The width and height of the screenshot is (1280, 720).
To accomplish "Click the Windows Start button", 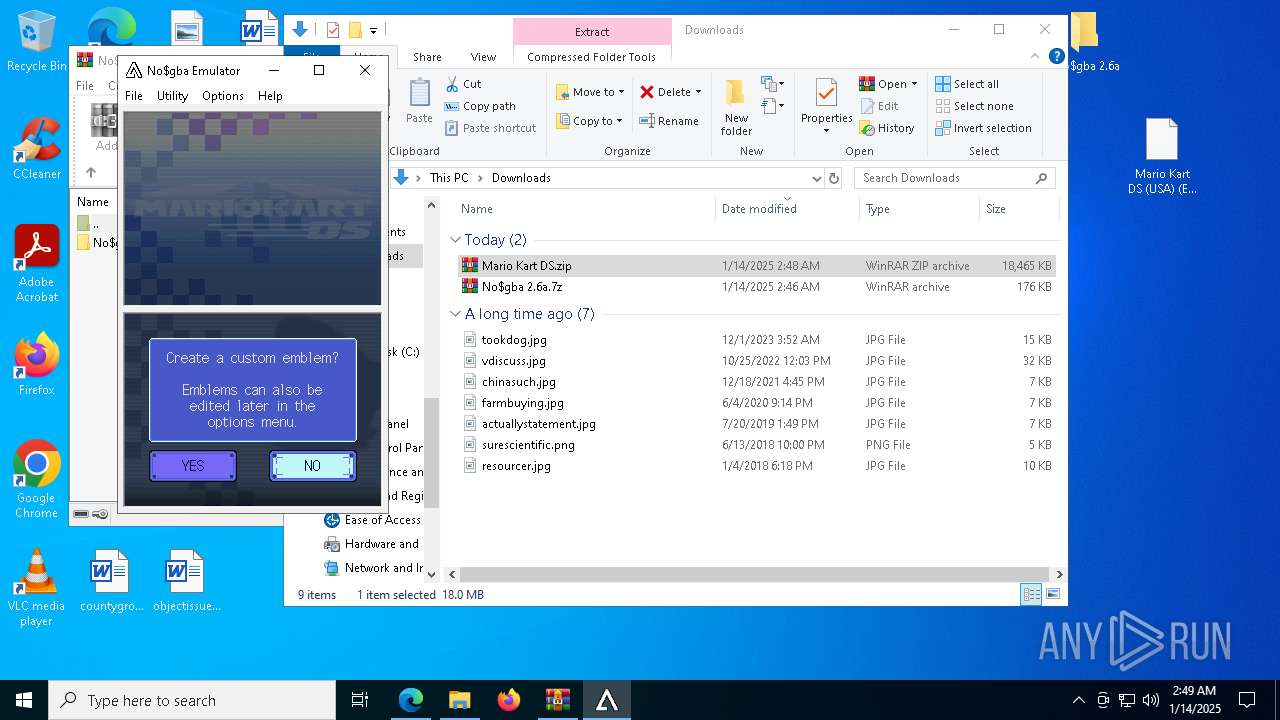I will (24, 700).
